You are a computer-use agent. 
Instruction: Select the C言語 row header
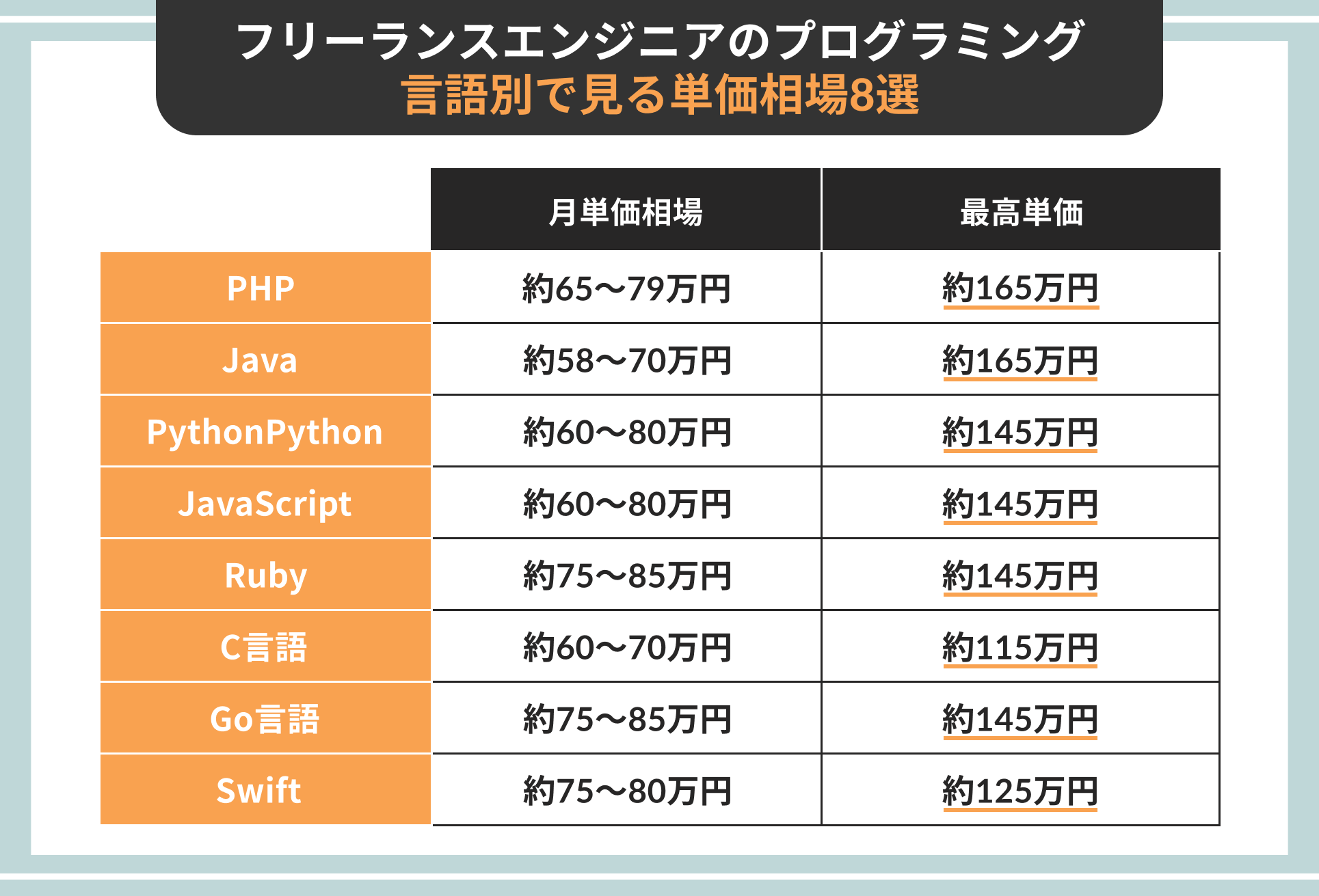265,647
